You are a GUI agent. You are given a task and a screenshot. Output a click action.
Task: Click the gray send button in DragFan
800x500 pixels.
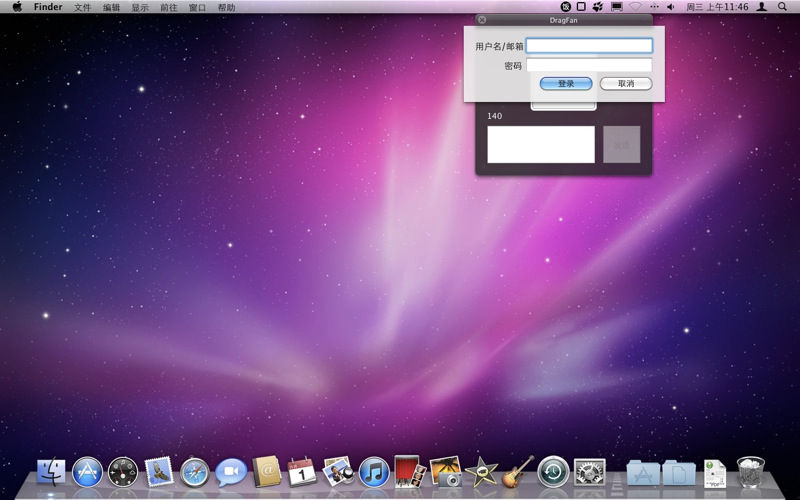(x=621, y=144)
